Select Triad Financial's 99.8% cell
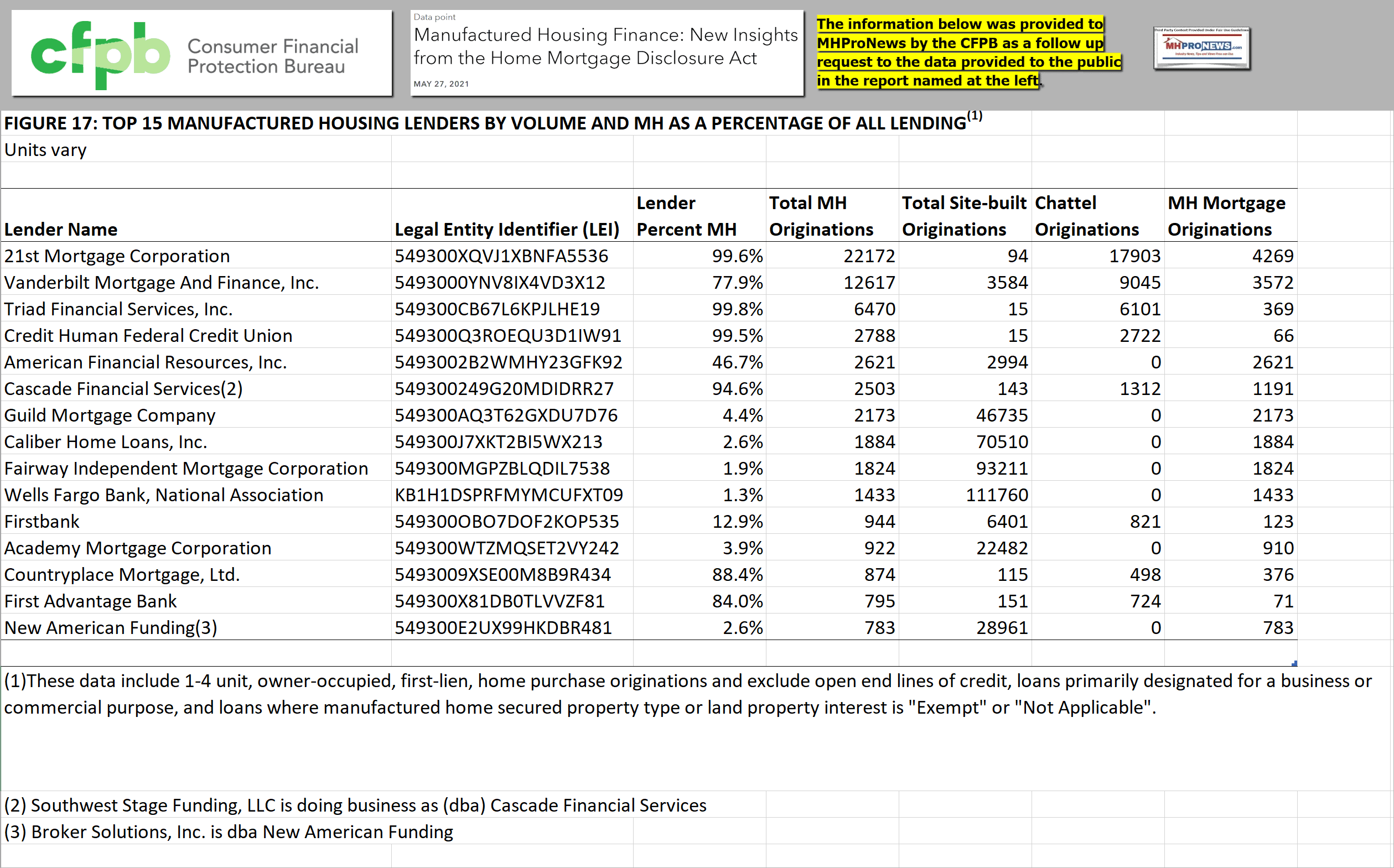 (x=737, y=309)
